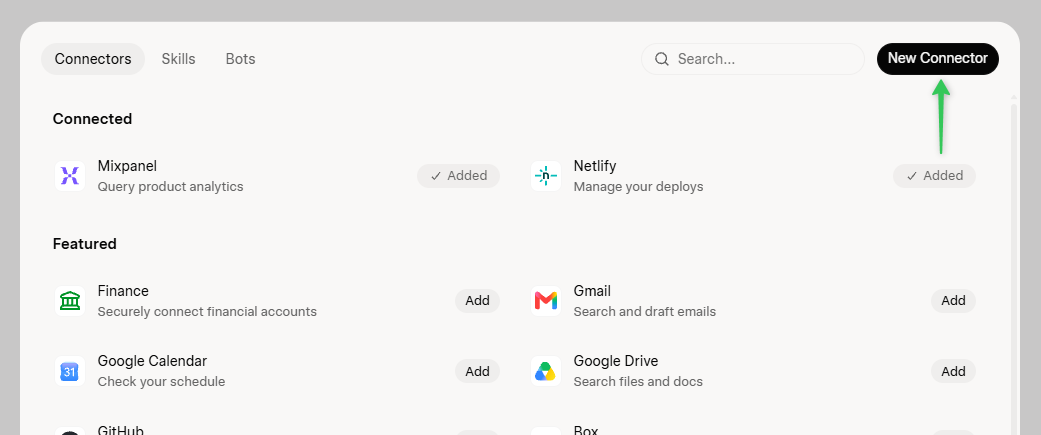Click 'Manage your deploys' description
Viewport: 1041px width, 435px height.
click(638, 187)
